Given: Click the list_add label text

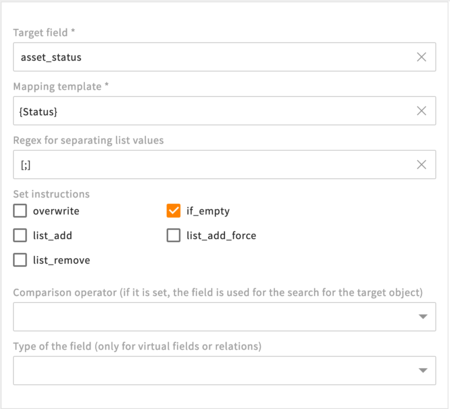Looking at the screenshot, I should coord(52,236).
